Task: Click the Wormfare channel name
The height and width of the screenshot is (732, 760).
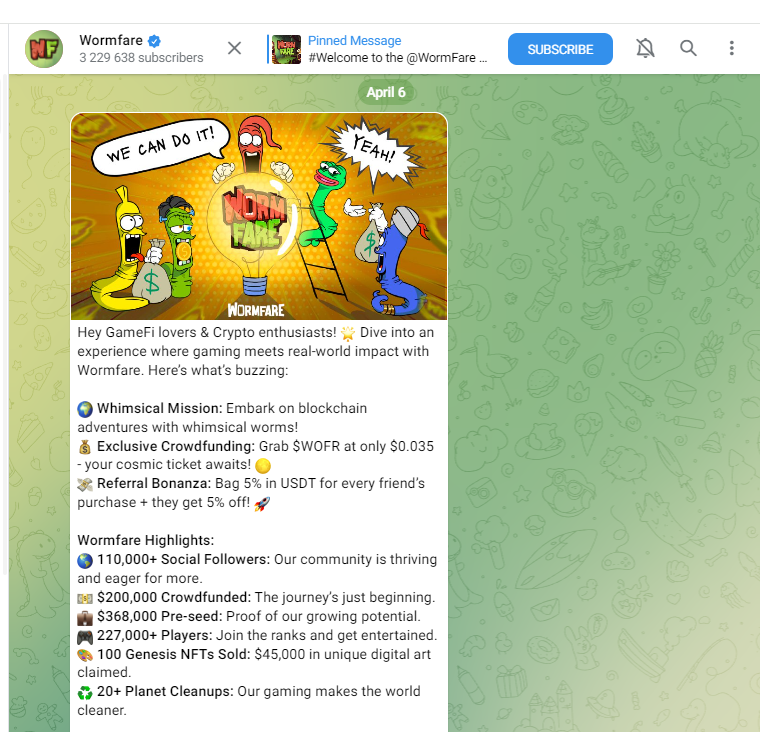Action: [x=111, y=40]
